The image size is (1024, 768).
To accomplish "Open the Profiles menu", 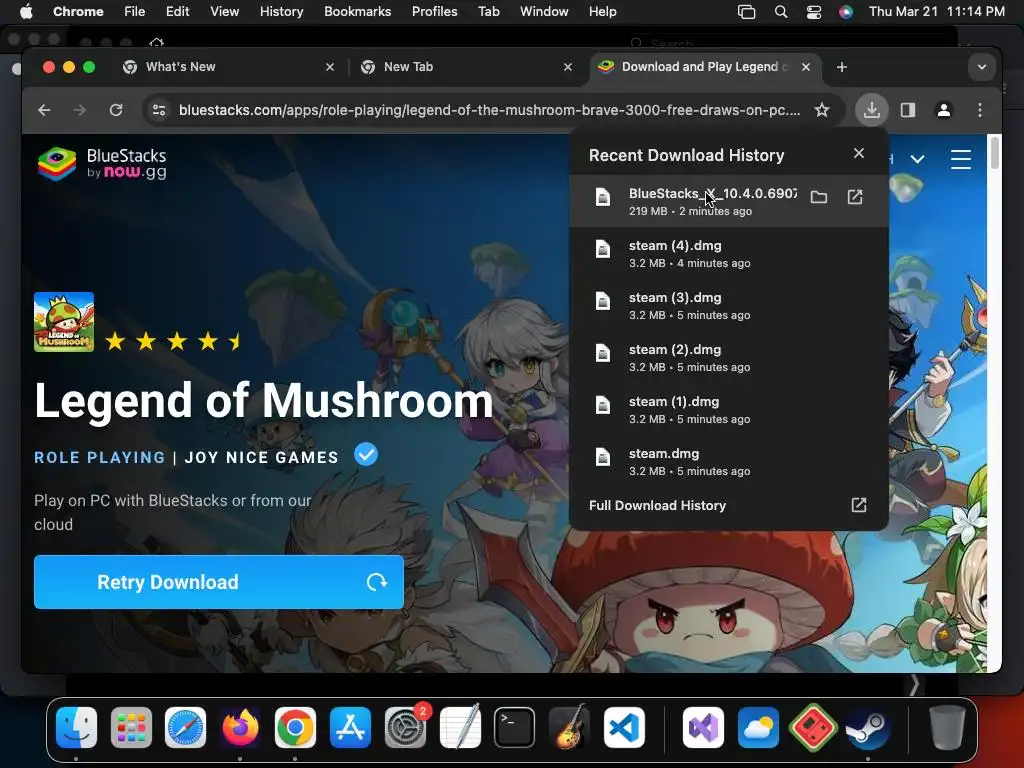I will point(434,11).
